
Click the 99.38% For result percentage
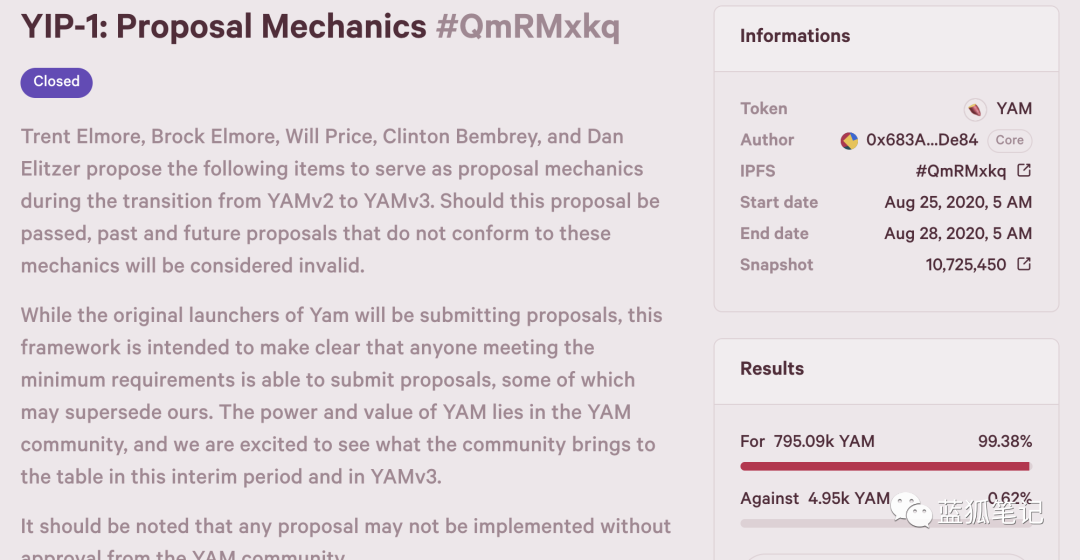[1005, 441]
